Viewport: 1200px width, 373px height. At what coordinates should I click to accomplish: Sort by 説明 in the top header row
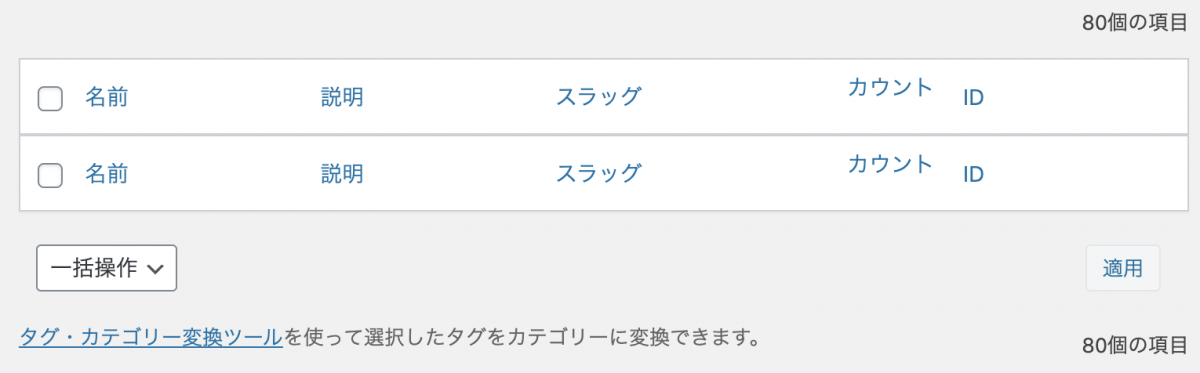[342, 97]
